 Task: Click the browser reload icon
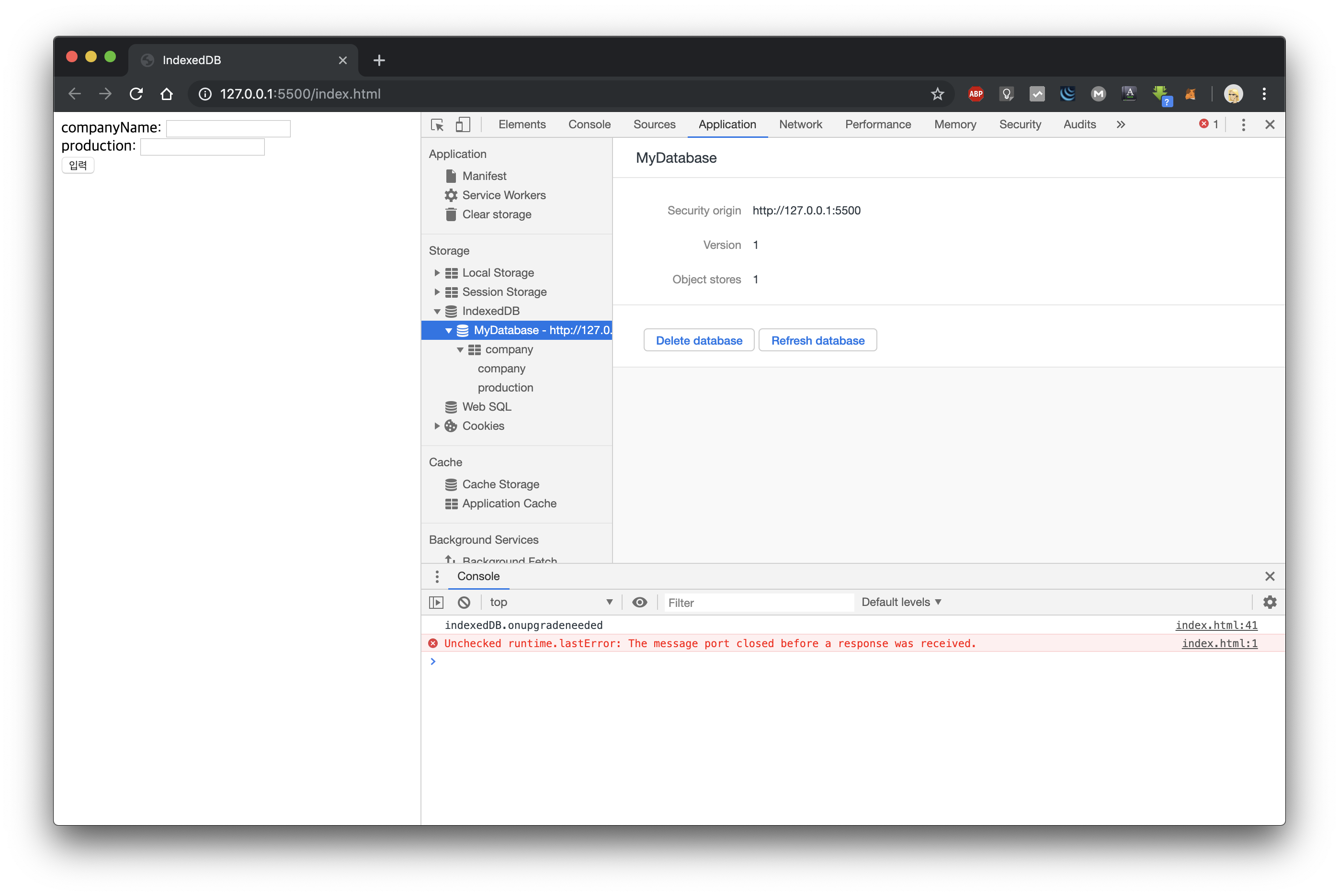136,94
